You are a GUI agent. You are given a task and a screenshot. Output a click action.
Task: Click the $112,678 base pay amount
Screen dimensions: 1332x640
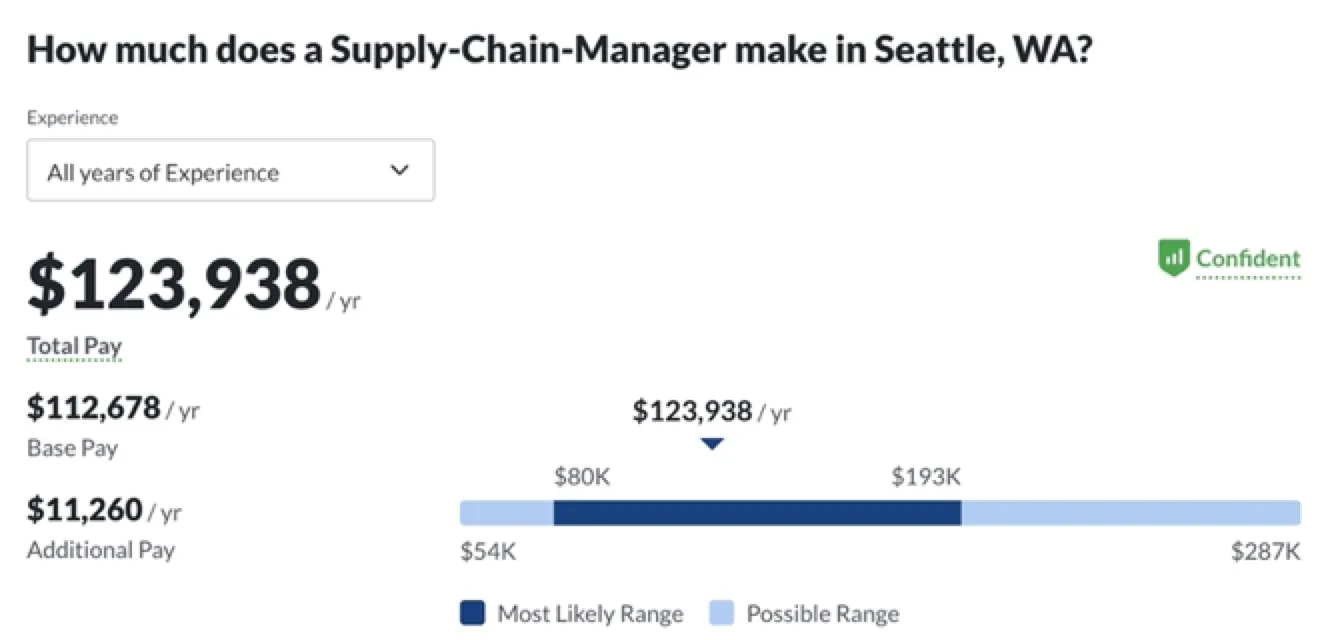(x=94, y=407)
